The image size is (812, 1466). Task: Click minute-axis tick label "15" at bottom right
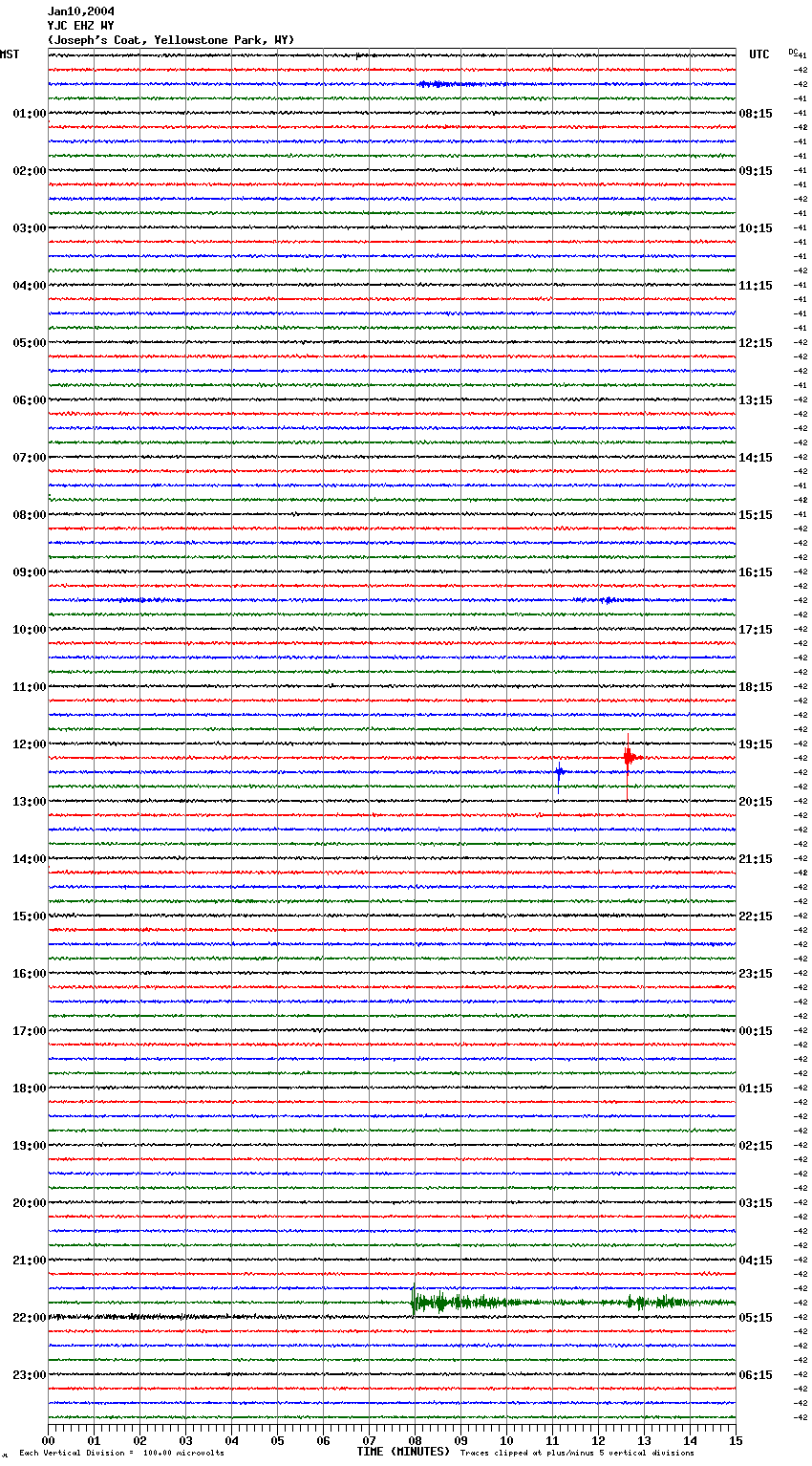point(736,1440)
